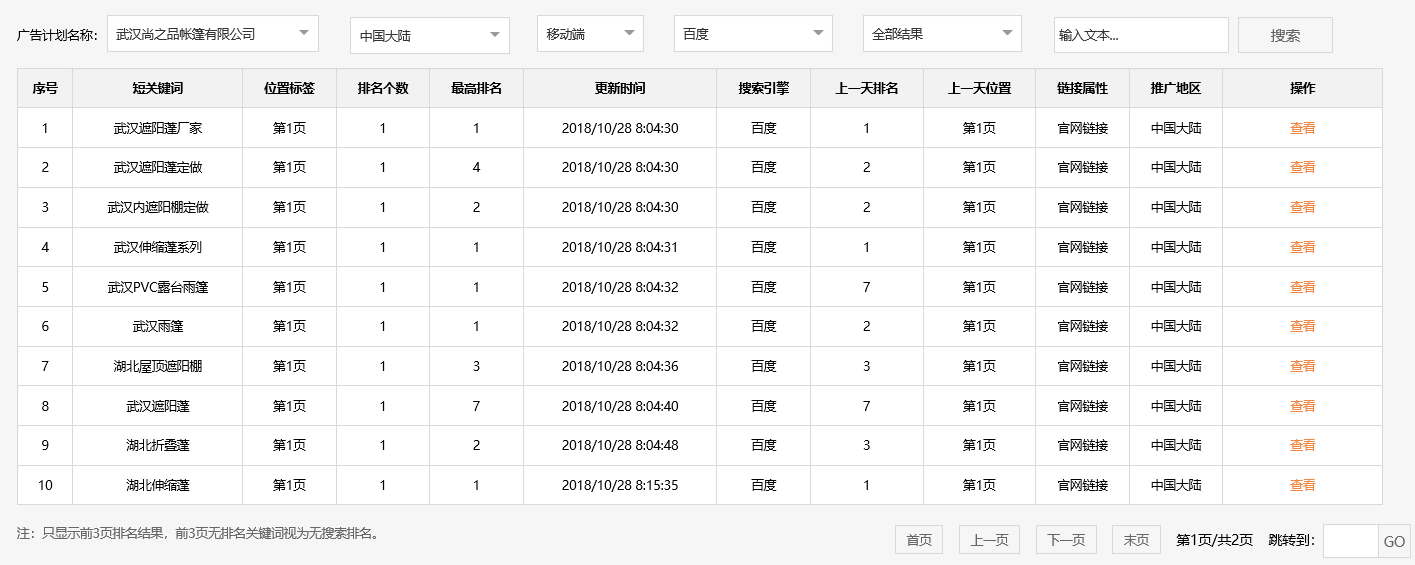Open the 移动端 device dropdown

589,34
